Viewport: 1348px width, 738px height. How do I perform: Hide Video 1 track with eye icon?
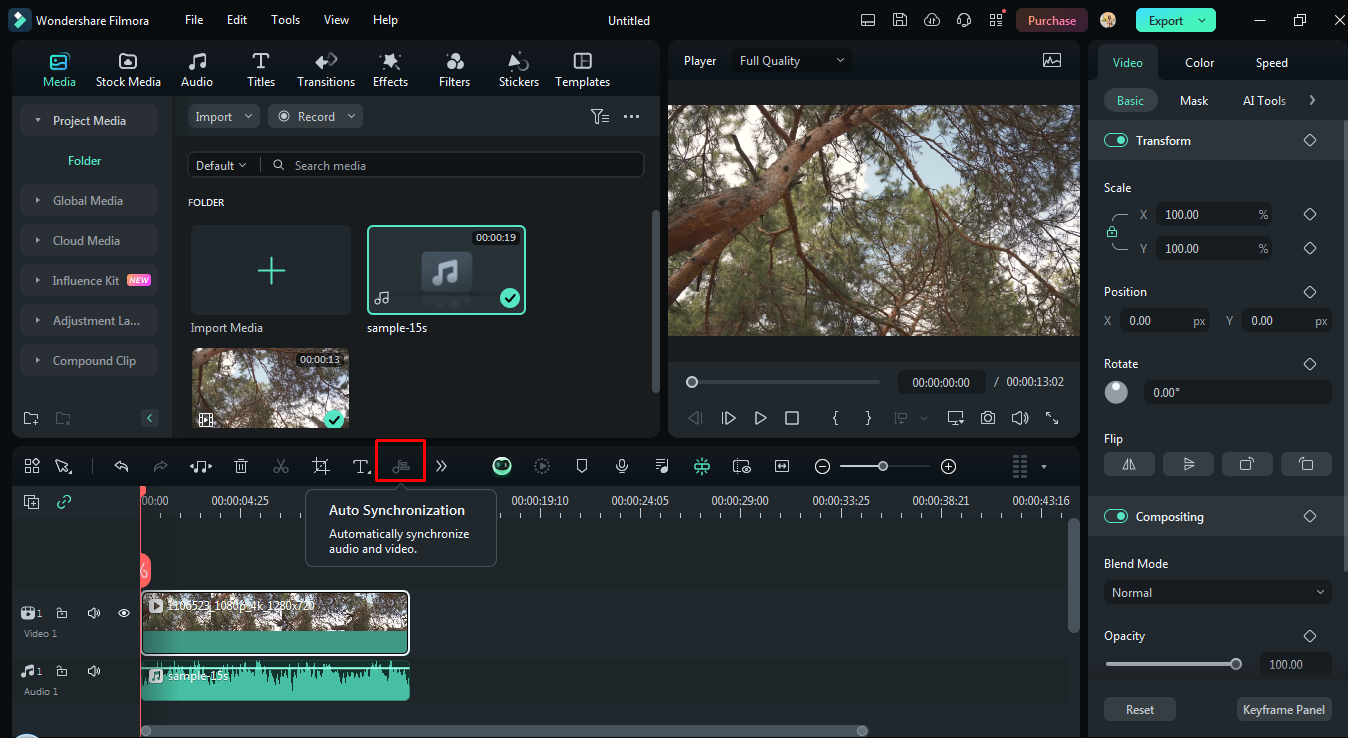click(124, 613)
